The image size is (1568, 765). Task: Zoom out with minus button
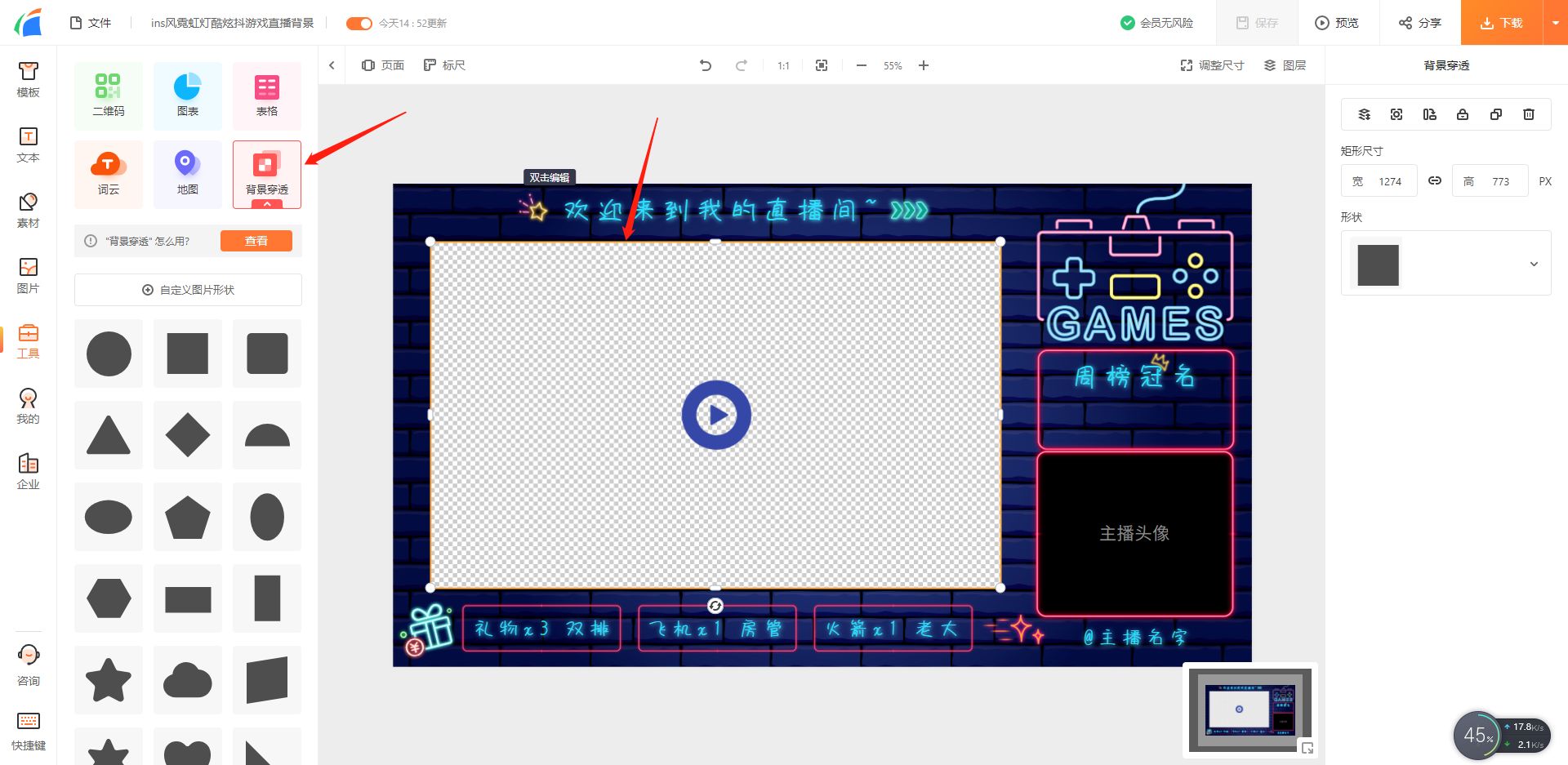(862, 65)
